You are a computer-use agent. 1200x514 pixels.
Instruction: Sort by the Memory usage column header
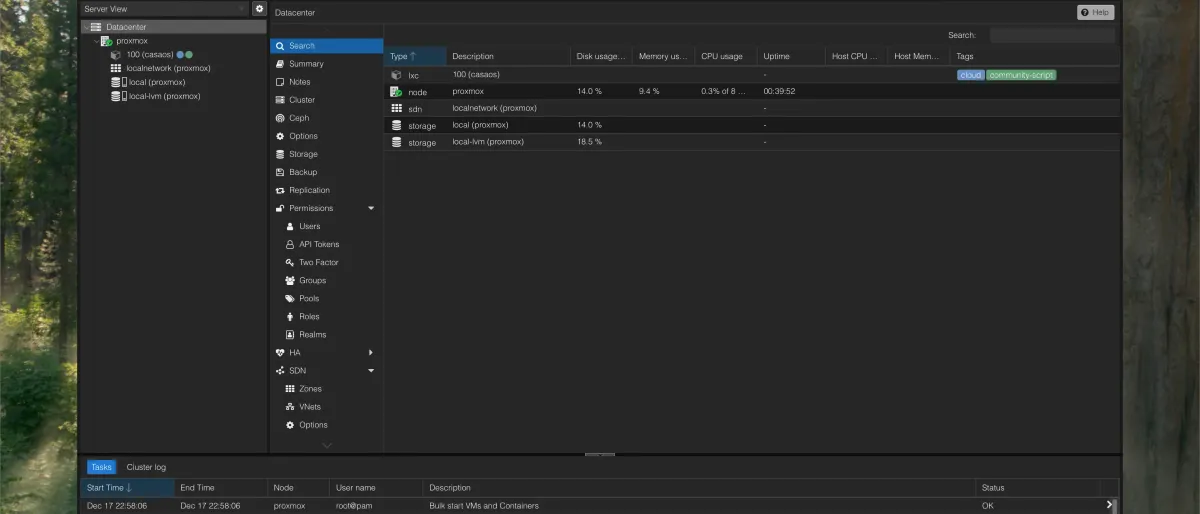[x=663, y=56]
